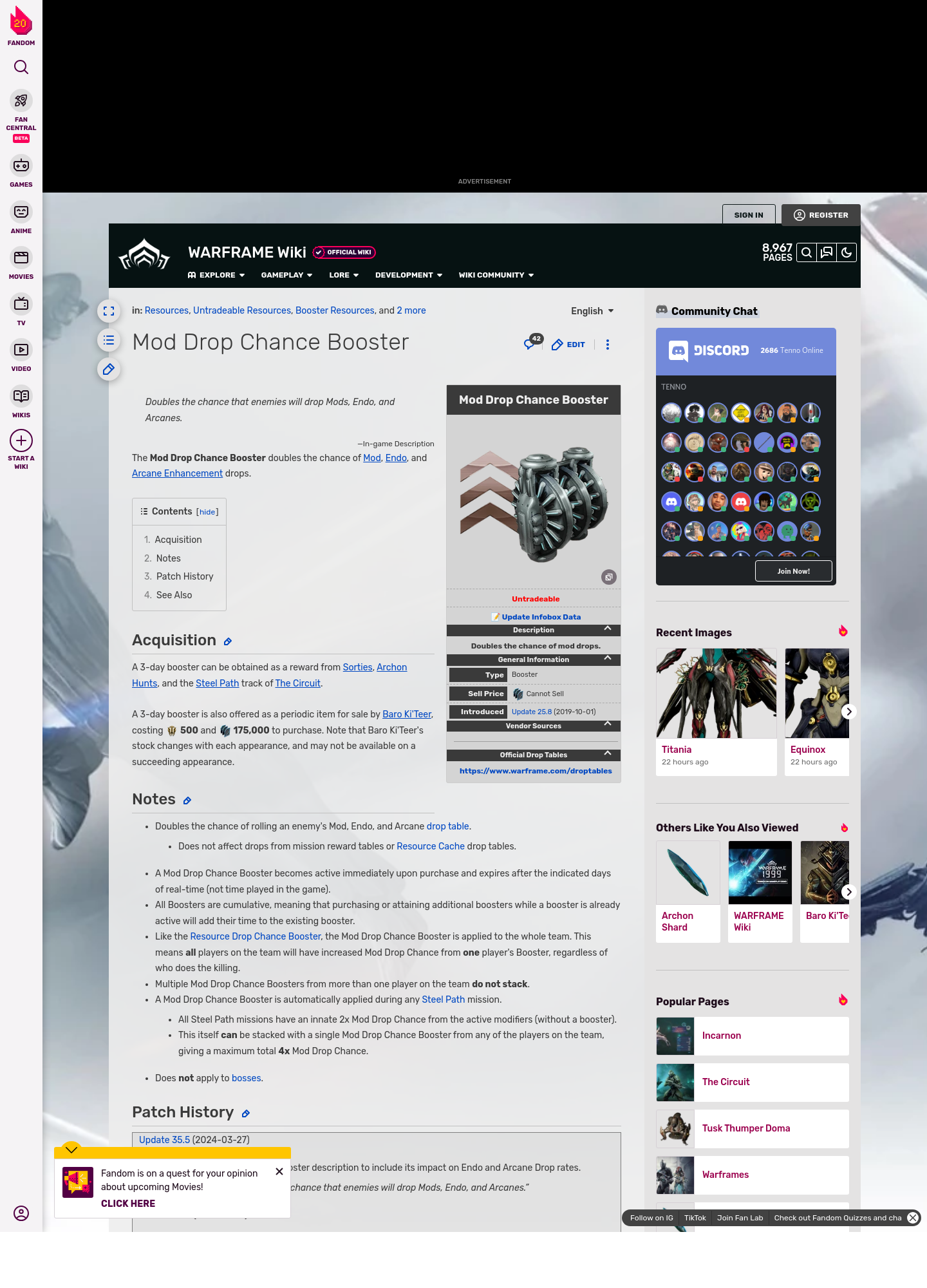This screenshot has width=927, height=1288.
Task: Open the Resource Drop Chance Booster link
Action: 256,936
